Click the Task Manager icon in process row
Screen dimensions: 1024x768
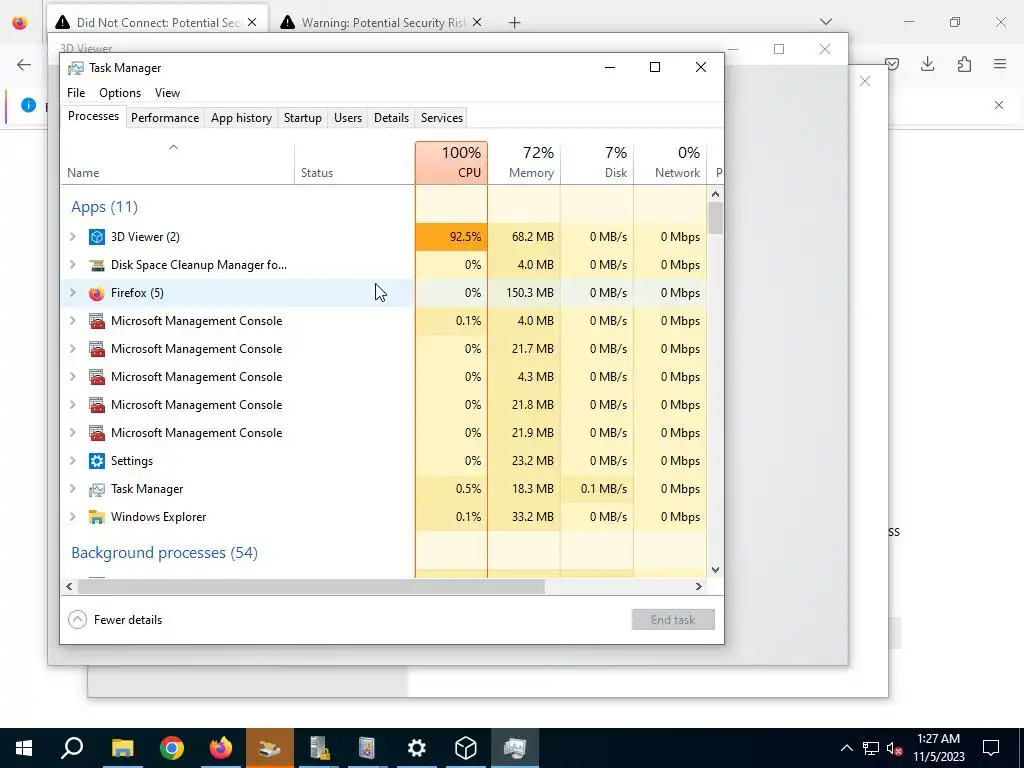[97, 489]
